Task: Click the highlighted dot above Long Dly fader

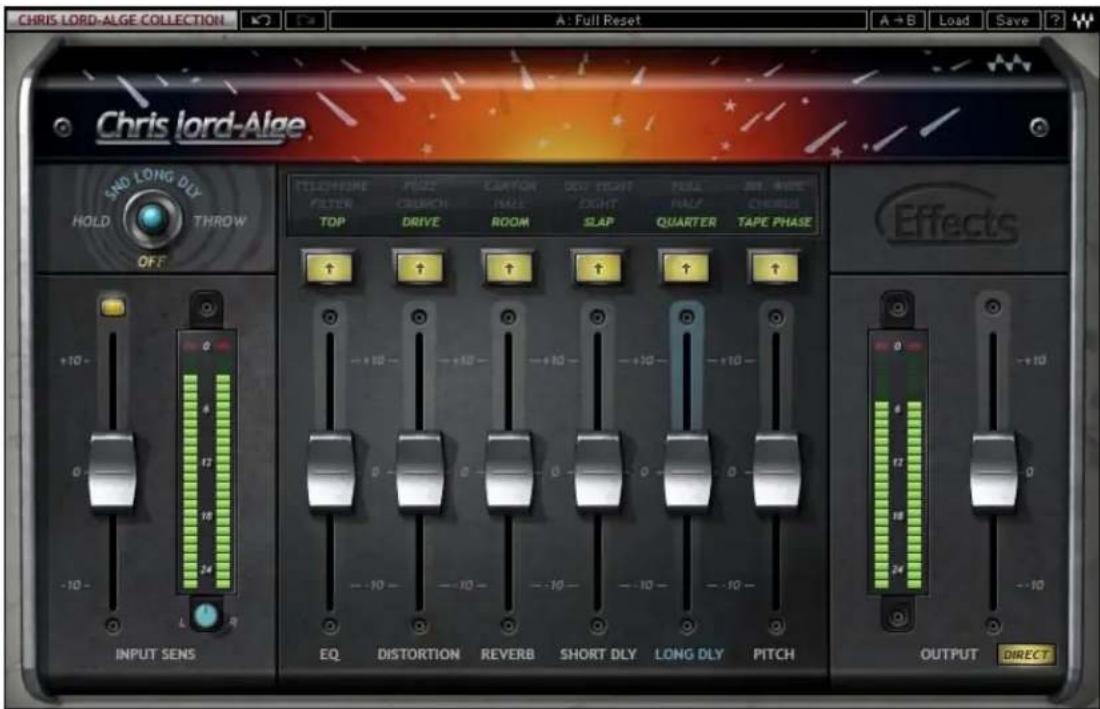Action: (x=687, y=318)
